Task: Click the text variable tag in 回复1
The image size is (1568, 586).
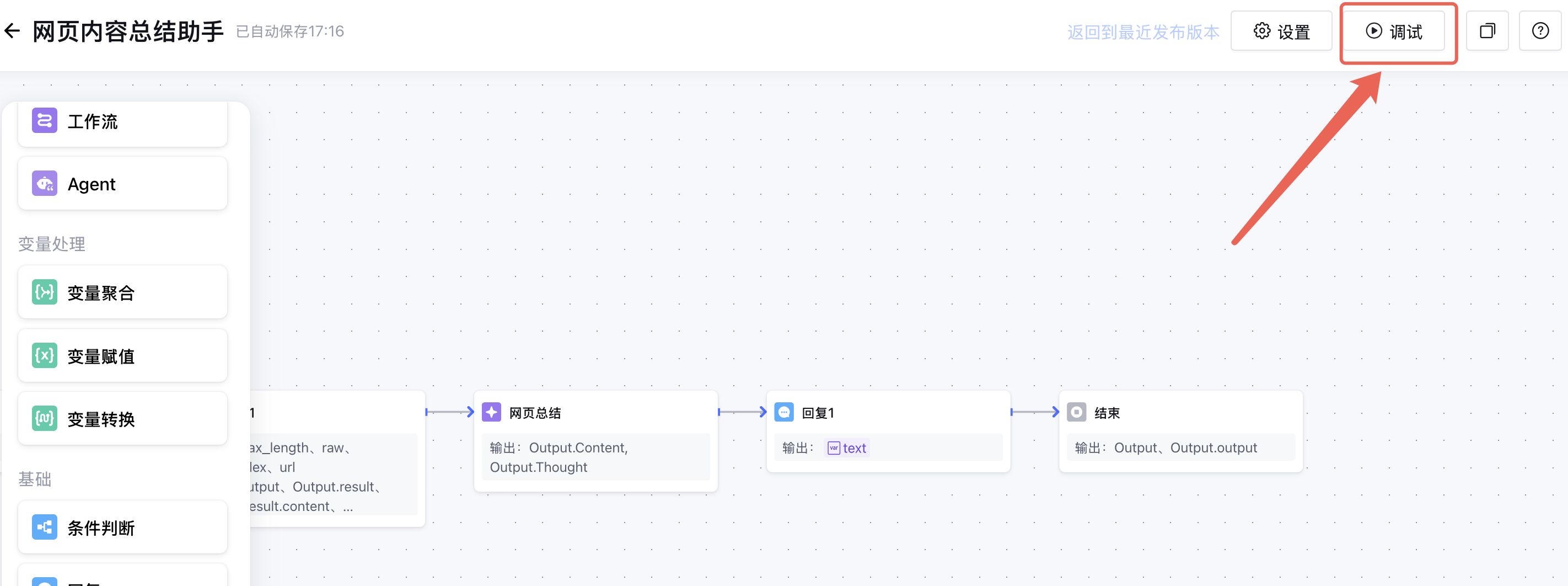Action: (x=847, y=449)
